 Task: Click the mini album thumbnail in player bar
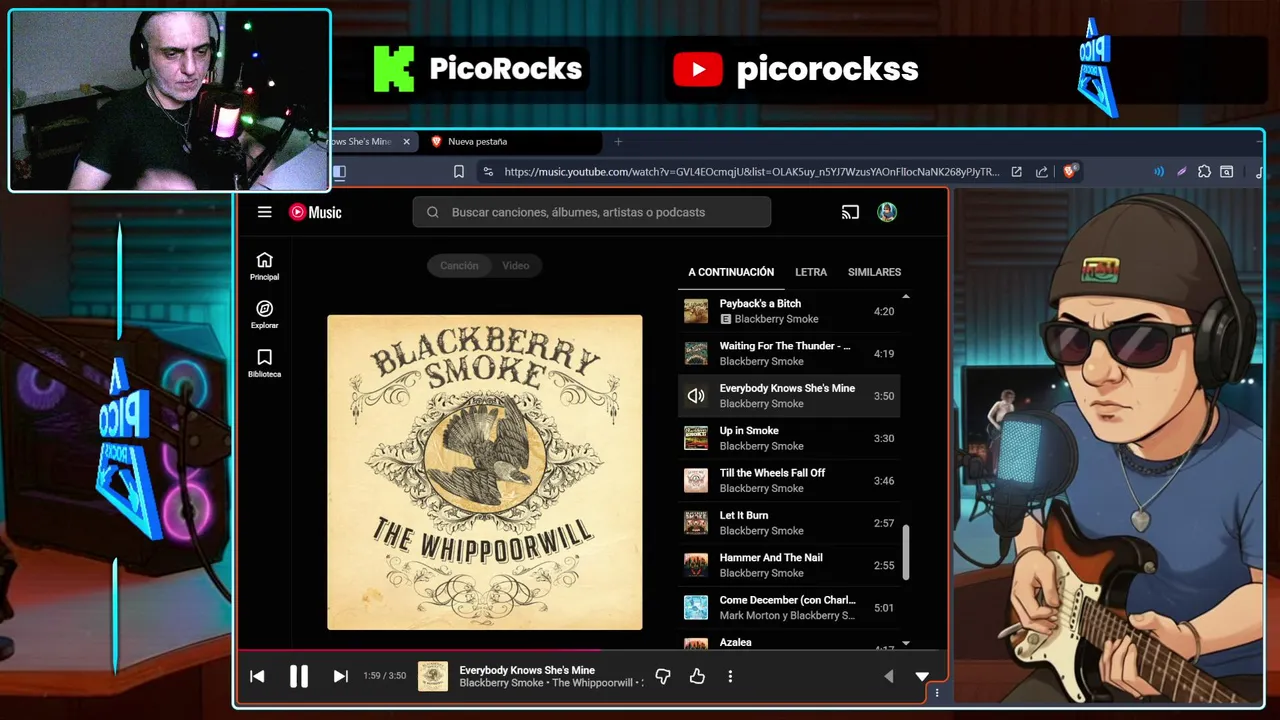(x=433, y=676)
